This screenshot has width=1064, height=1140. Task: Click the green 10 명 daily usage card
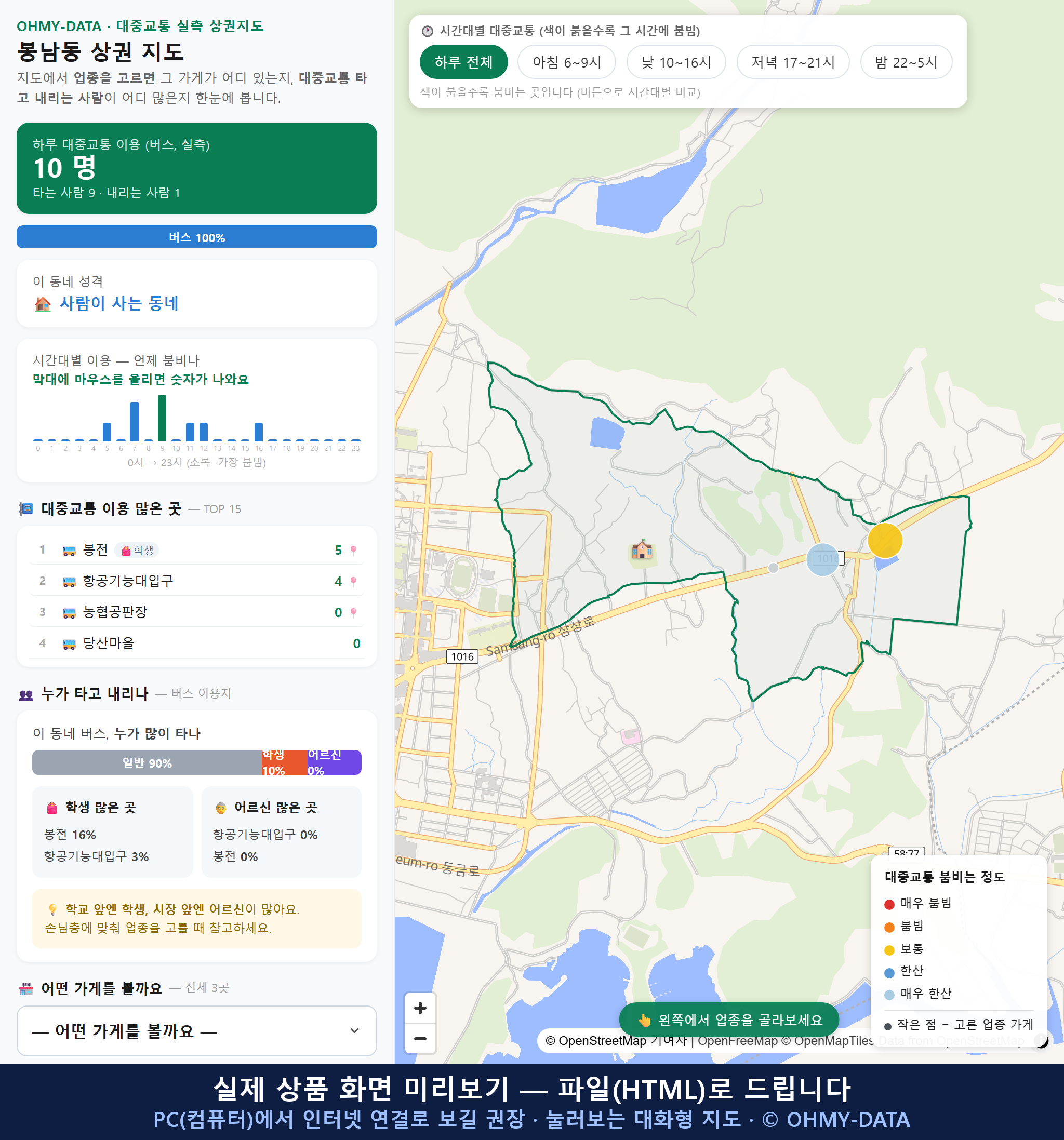coord(197,168)
